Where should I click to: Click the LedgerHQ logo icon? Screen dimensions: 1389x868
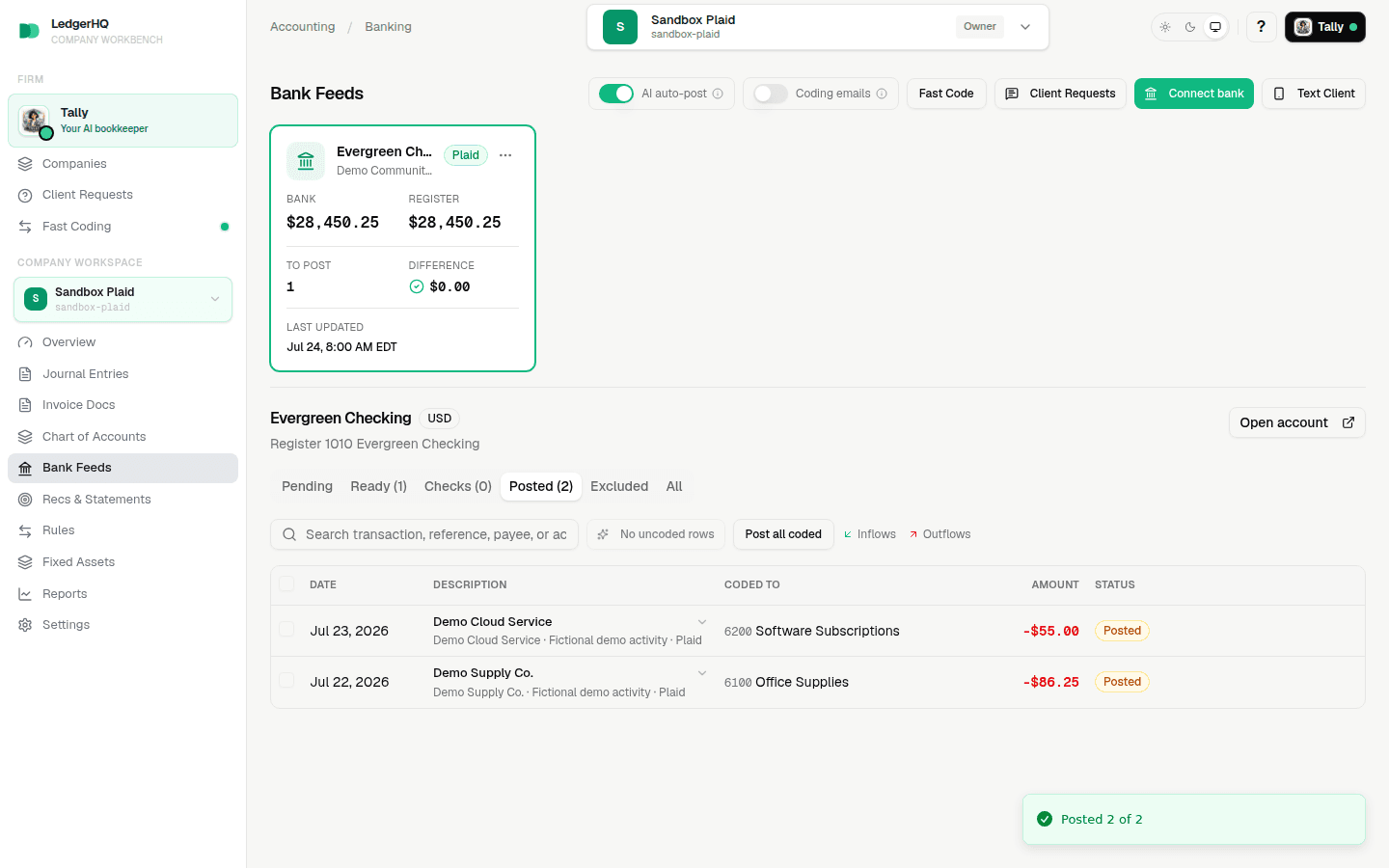click(29, 31)
